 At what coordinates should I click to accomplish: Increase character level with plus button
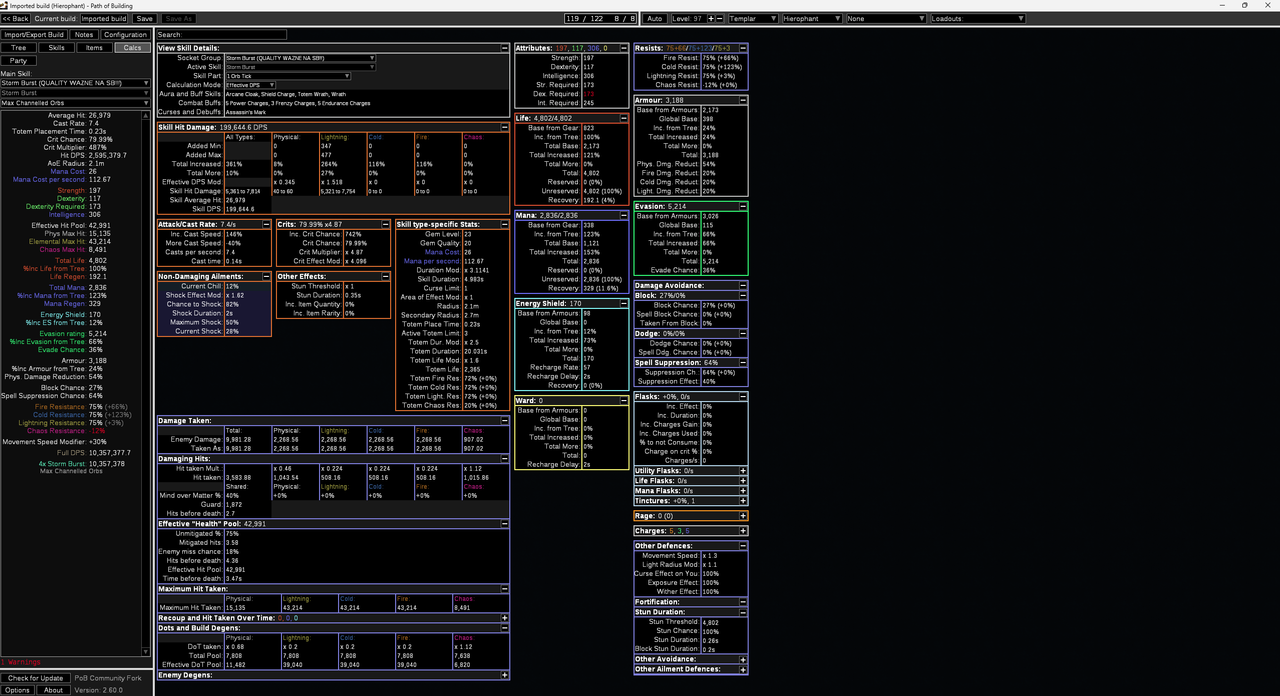pyautogui.click(x=713, y=19)
